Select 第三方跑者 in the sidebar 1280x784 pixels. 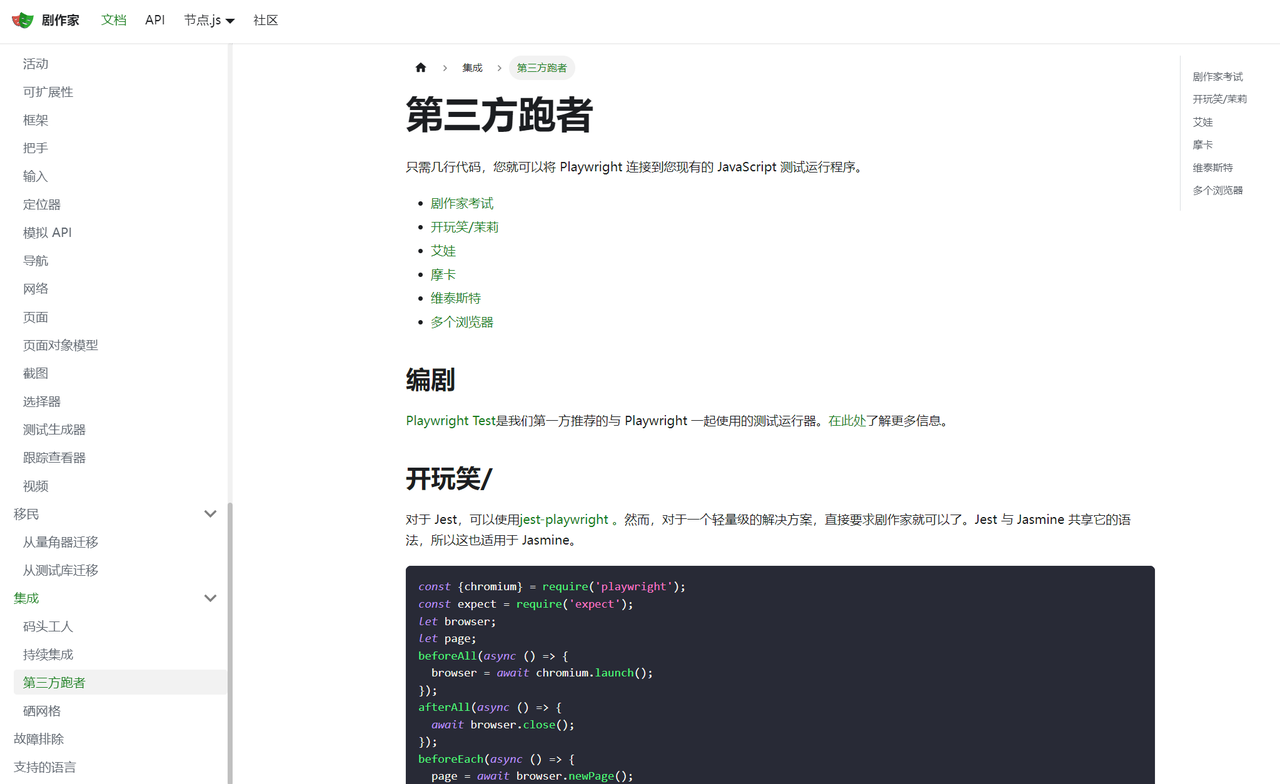[x=54, y=682]
